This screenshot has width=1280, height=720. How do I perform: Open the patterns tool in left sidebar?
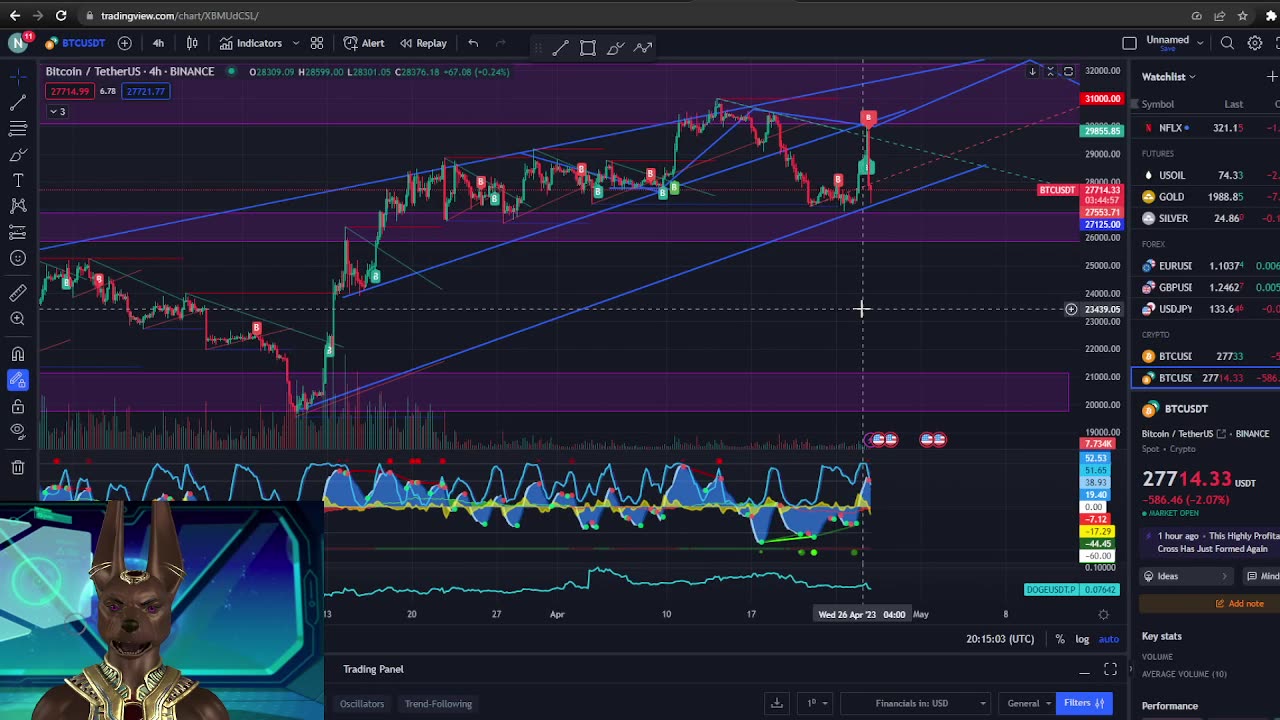(x=18, y=206)
